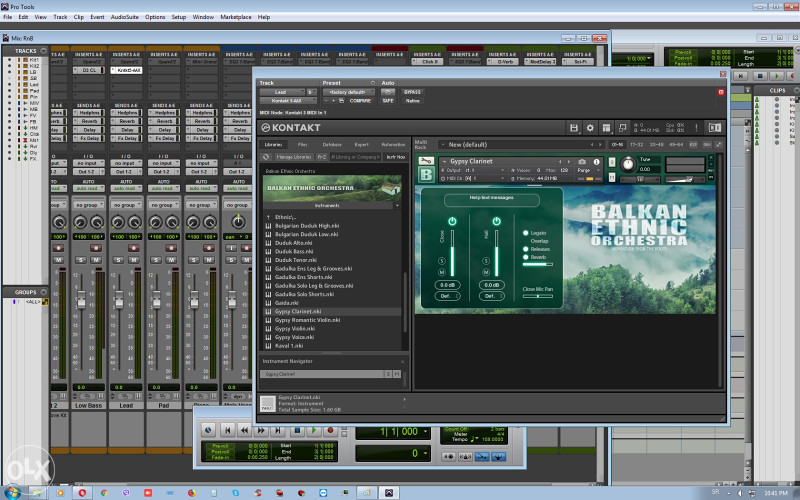
Task: Open the New (default) multi rack dropdown
Action: coord(522,145)
